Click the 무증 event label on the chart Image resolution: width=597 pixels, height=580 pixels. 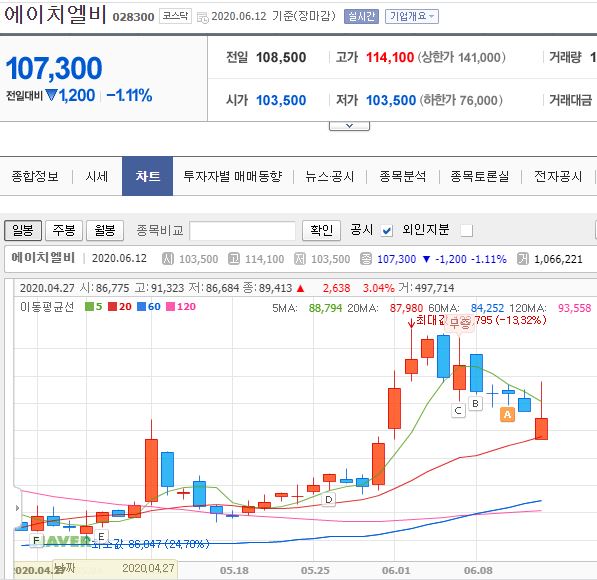tap(460, 323)
